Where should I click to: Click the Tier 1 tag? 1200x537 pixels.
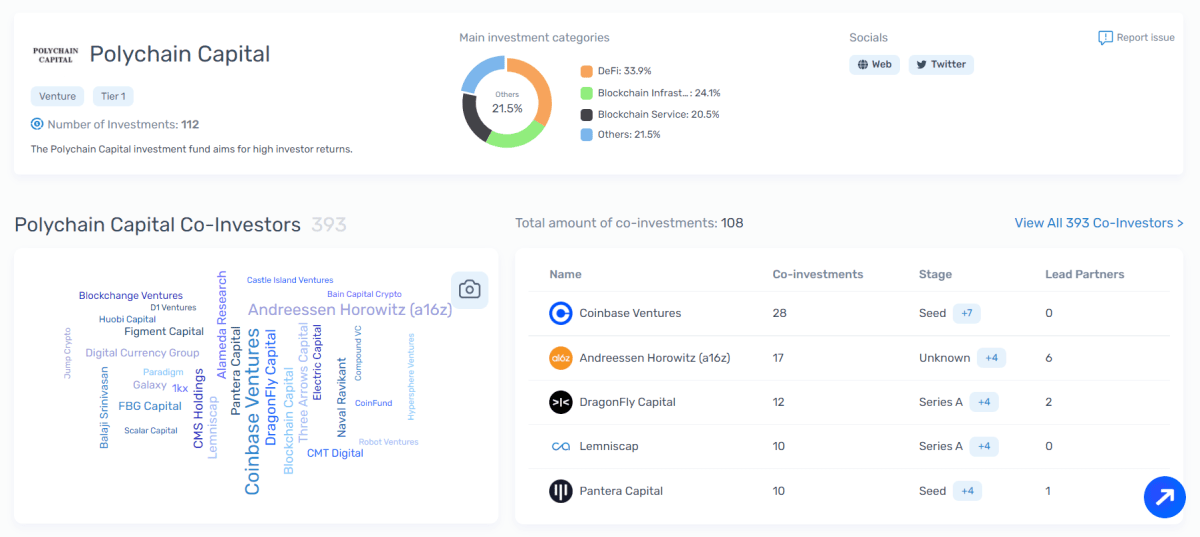tap(113, 96)
